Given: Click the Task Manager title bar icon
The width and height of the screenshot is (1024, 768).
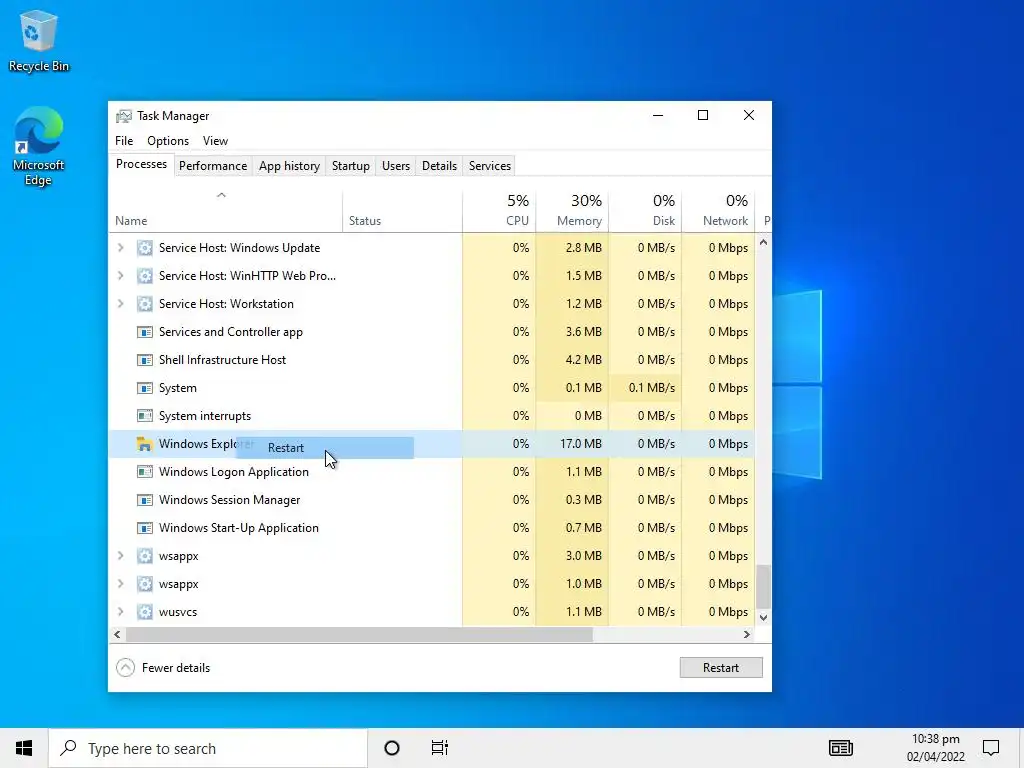Looking at the screenshot, I should (x=123, y=116).
